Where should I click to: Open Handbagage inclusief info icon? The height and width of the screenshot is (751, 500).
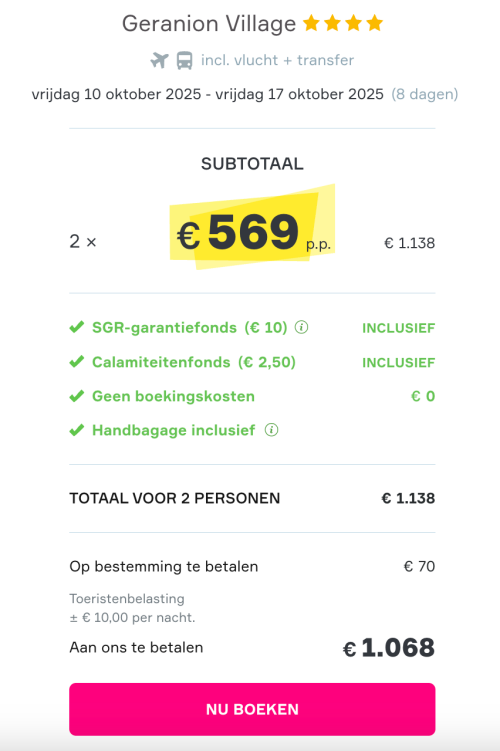[272, 430]
